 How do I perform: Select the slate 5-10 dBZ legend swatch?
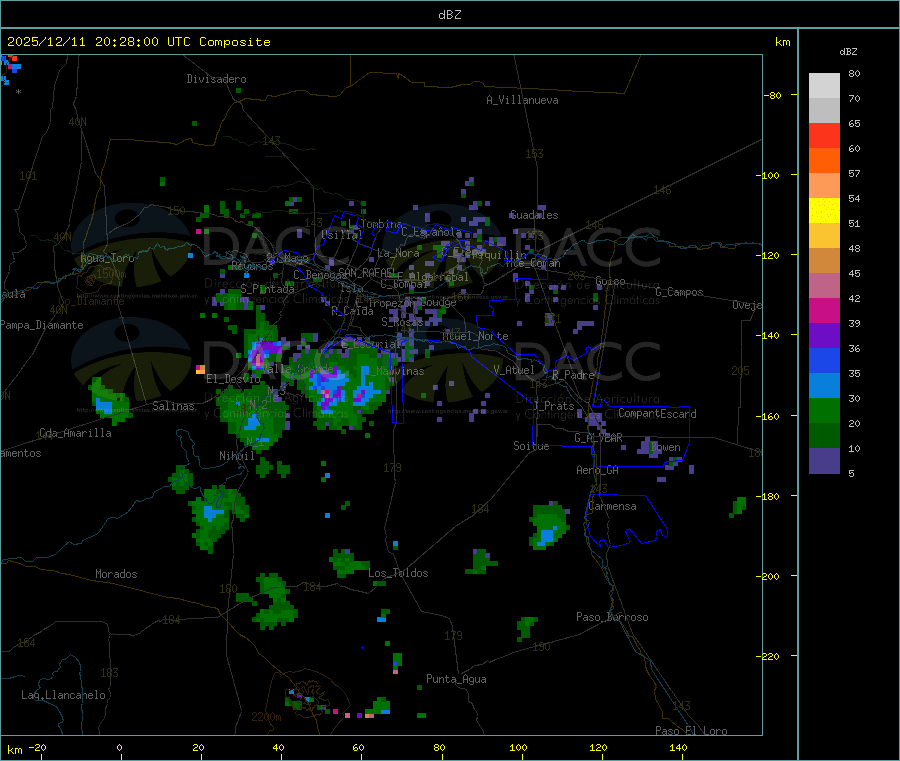pos(824,460)
